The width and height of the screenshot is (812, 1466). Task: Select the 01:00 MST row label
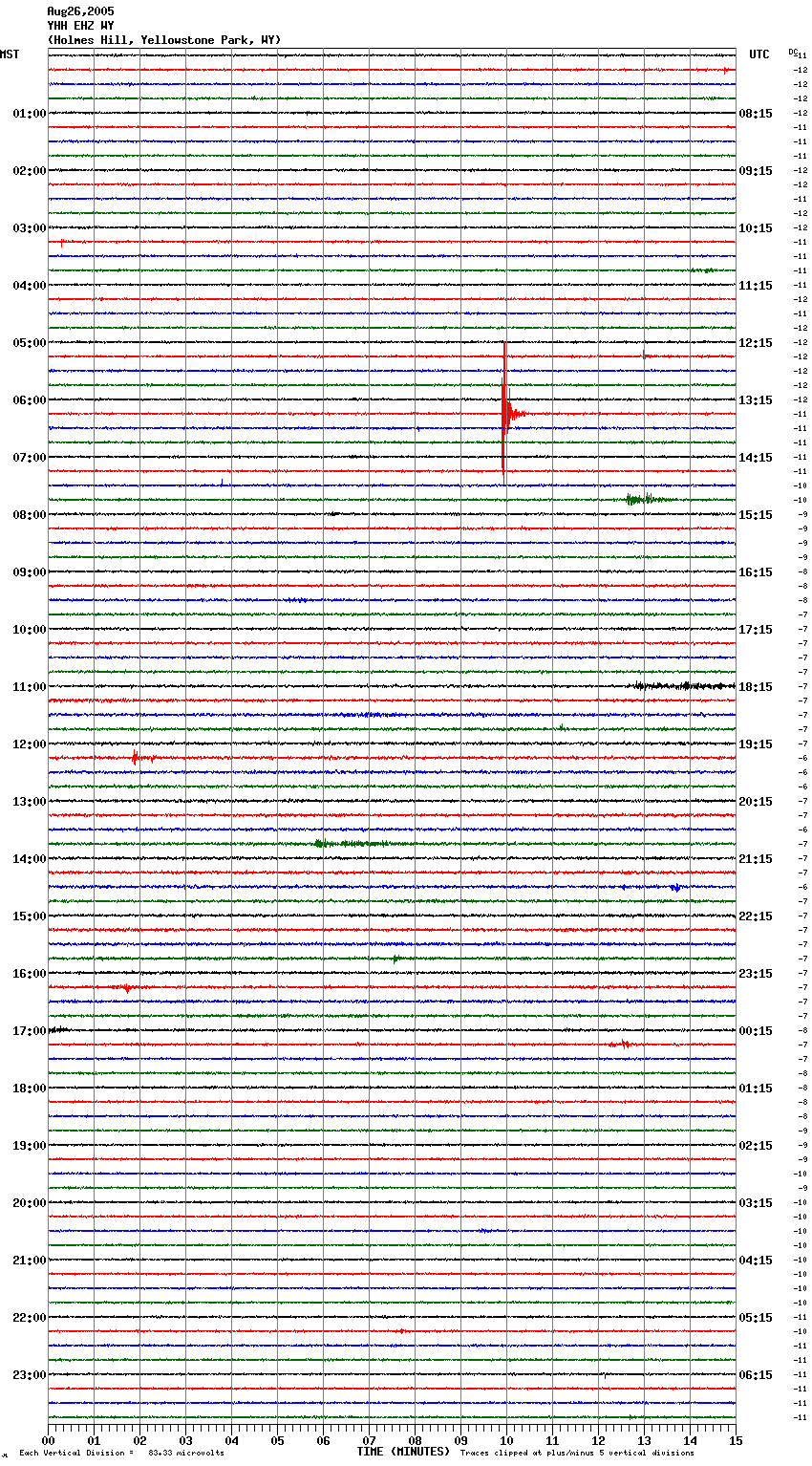30,114
